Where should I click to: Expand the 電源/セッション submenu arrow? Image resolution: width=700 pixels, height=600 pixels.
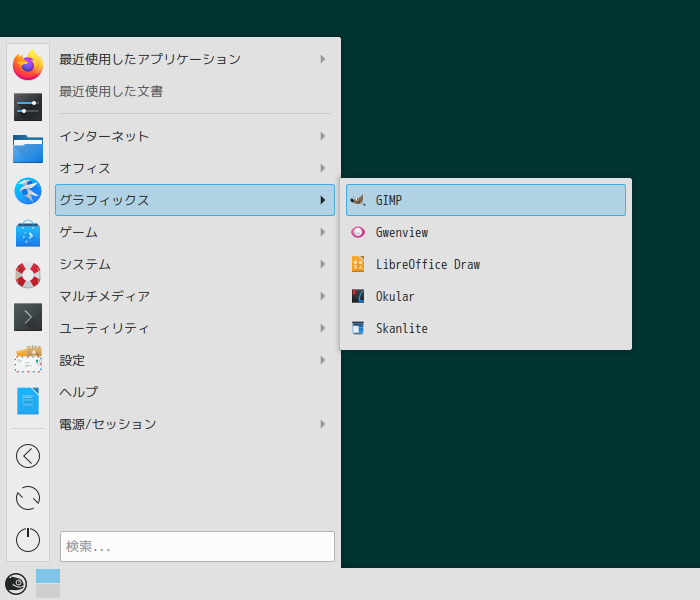tap(323, 424)
